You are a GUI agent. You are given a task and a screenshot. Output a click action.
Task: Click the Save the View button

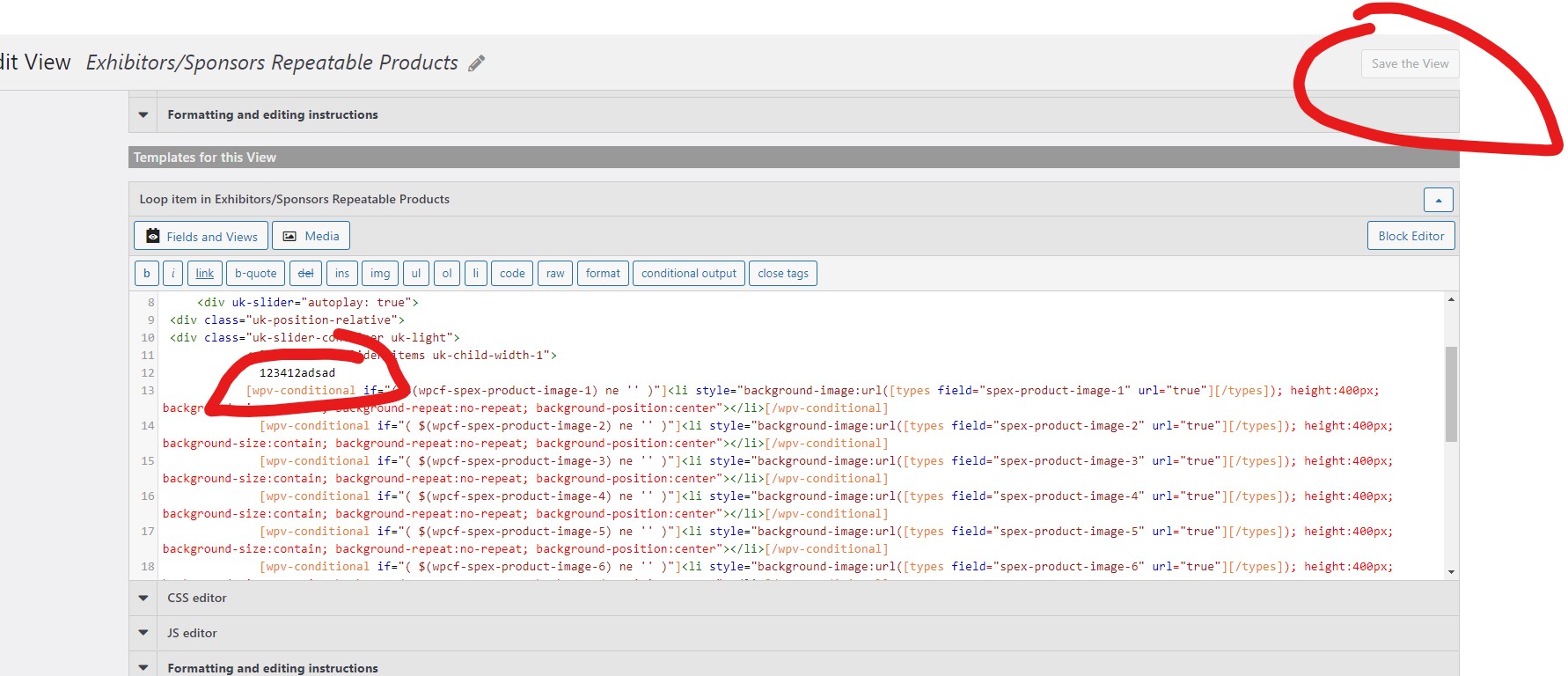pos(1410,63)
